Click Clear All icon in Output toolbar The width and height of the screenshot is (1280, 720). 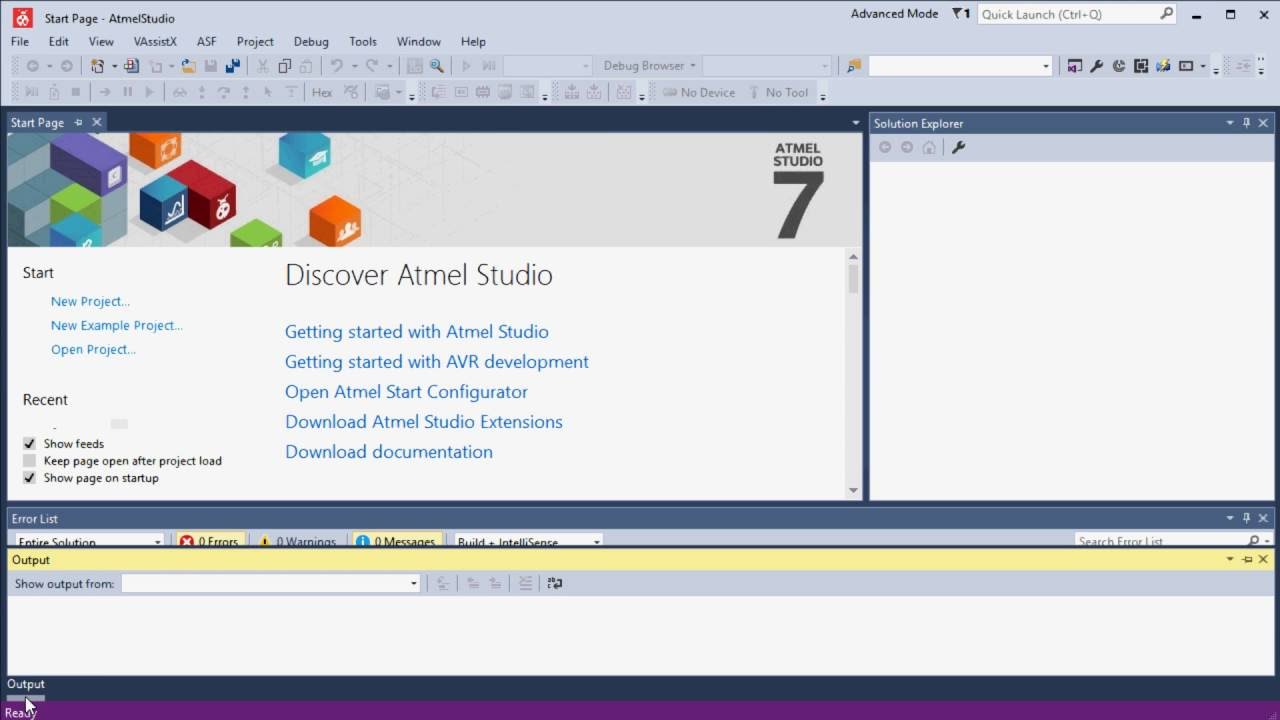tap(525, 583)
